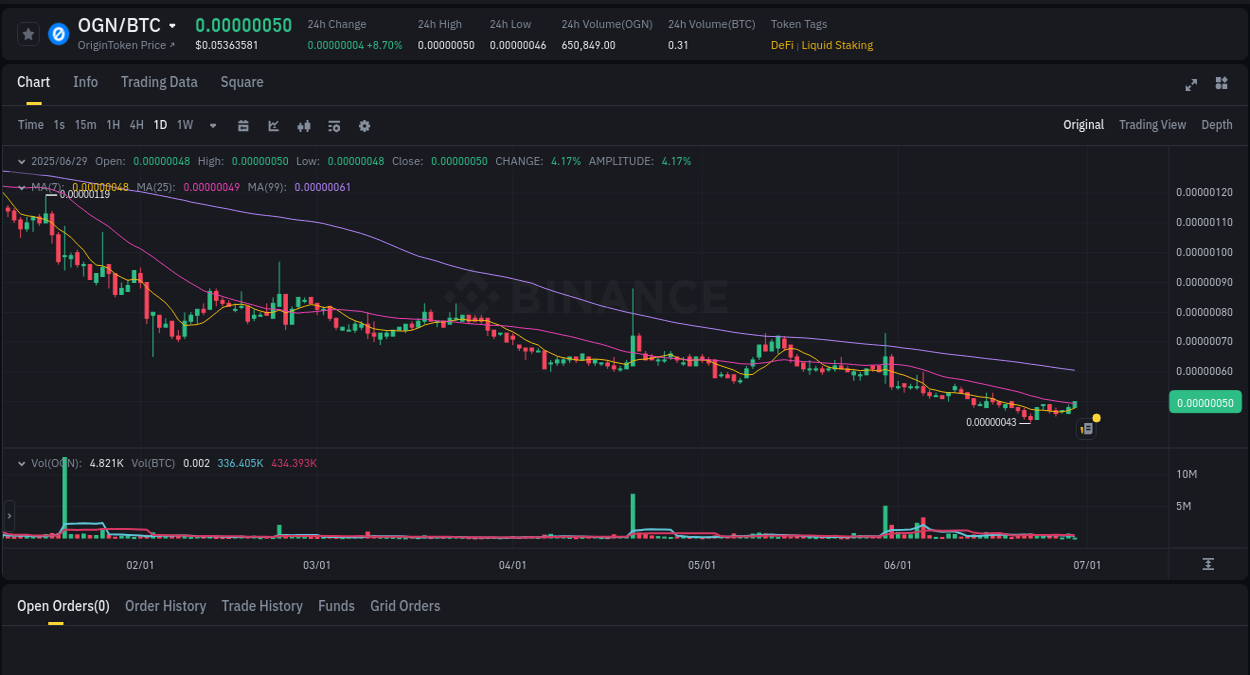Screen dimensions: 1250x675
Task: Open the date range picker icon
Action: 243,125
